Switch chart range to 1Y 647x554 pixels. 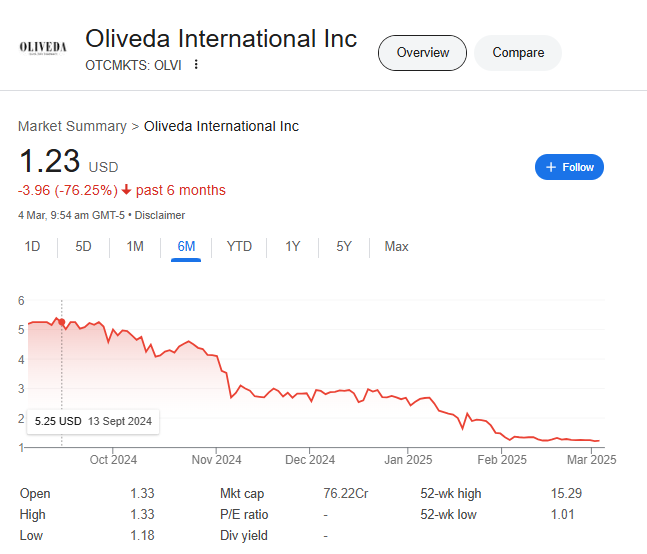click(x=293, y=247)
